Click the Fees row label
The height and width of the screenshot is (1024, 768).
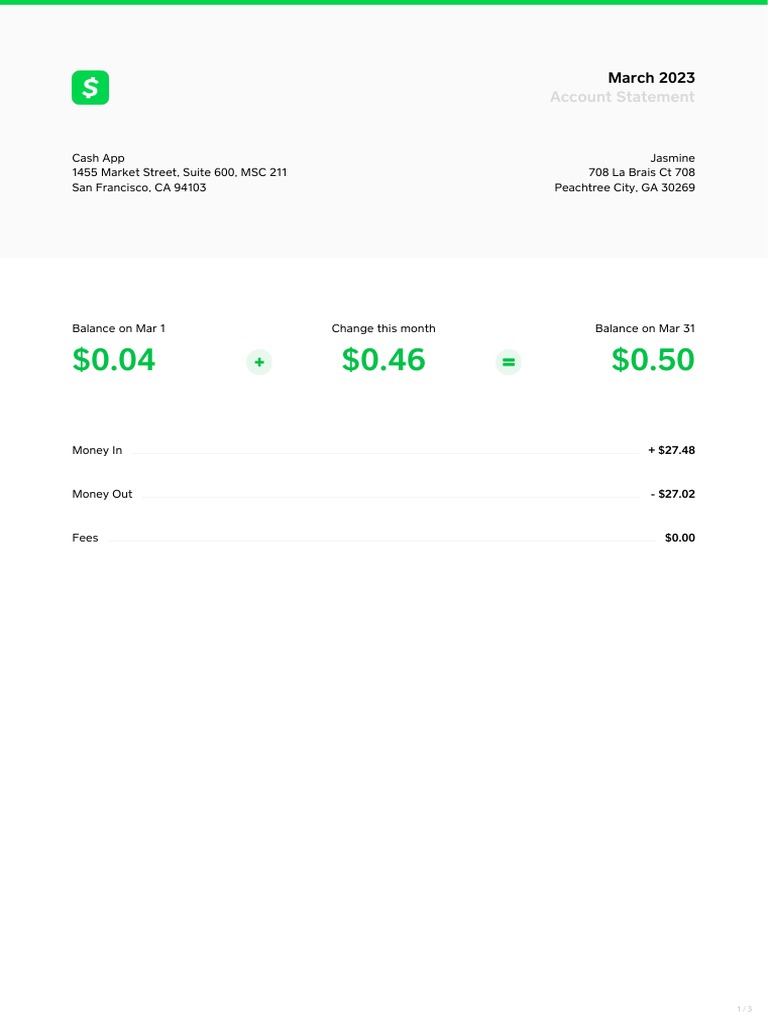pos(85,538)
